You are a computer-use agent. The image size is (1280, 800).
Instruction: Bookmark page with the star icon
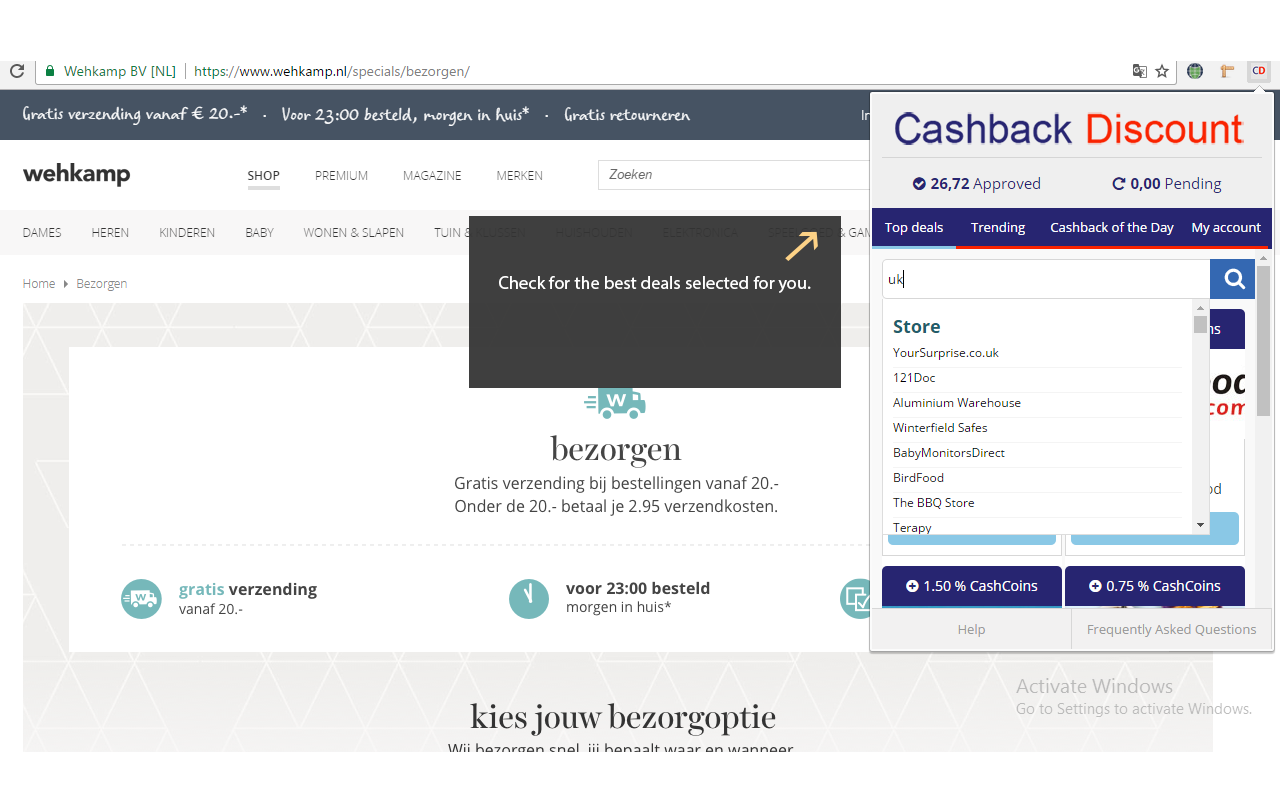point(1162,71)
